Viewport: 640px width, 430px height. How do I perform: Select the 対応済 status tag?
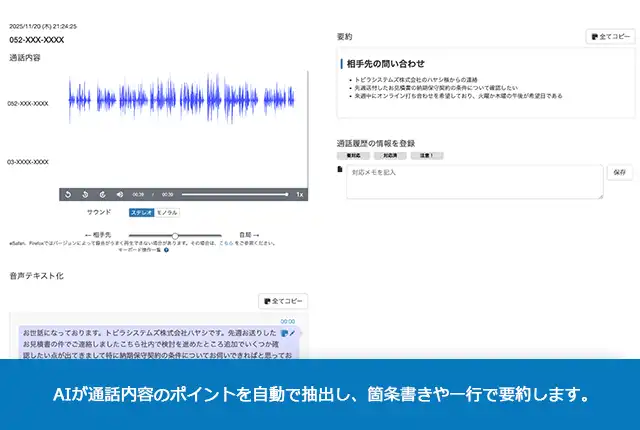pos(389,156)
